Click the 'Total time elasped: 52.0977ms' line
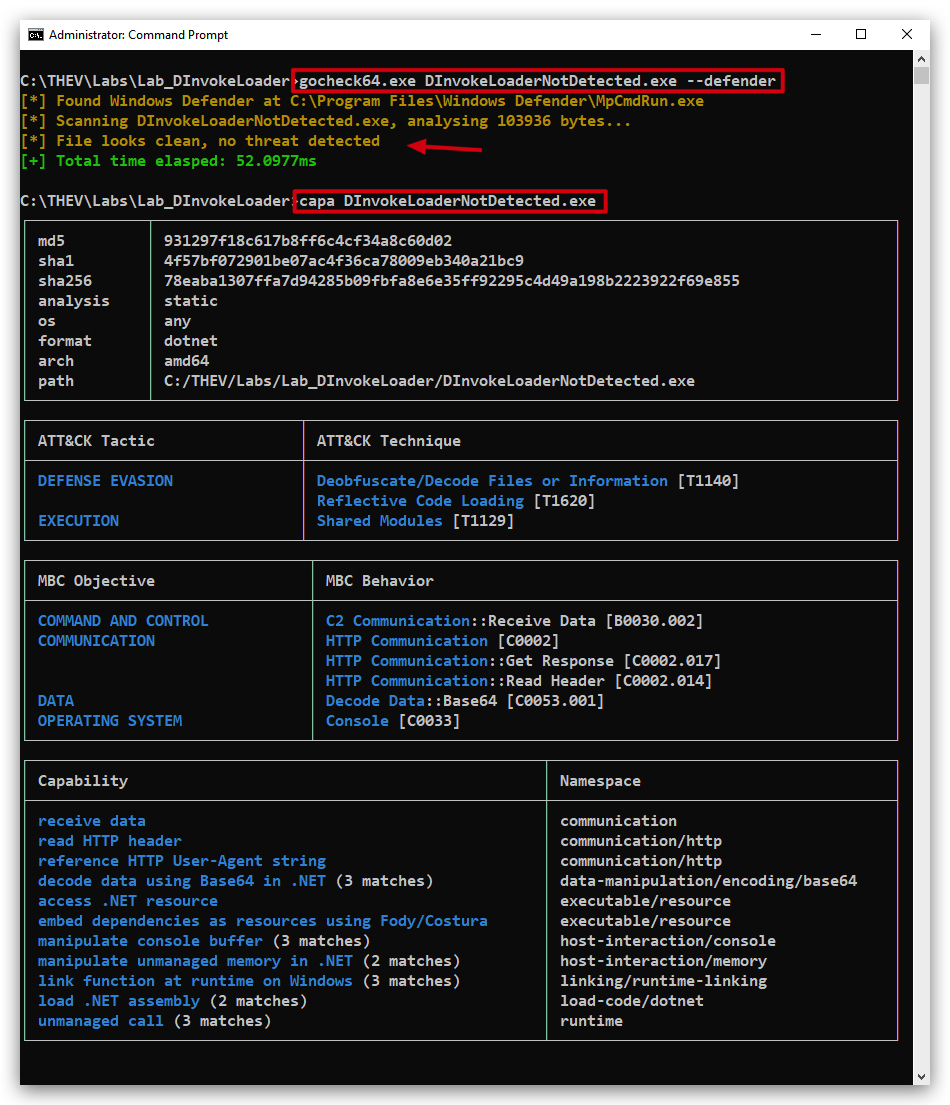 pyautogui.click(x=186, y=161)
